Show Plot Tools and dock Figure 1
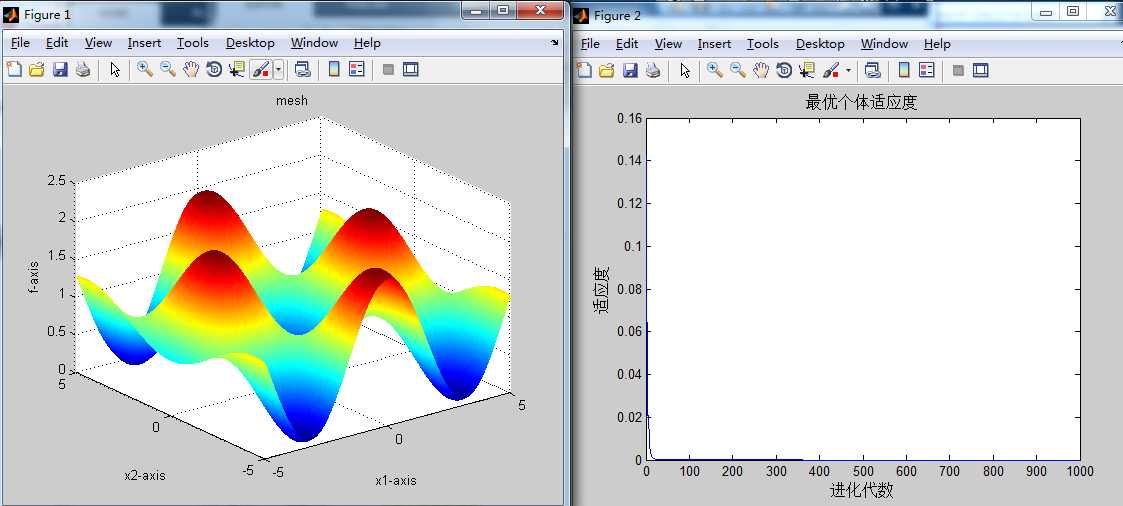This screenshot has width=1123, height=506. 410,69
